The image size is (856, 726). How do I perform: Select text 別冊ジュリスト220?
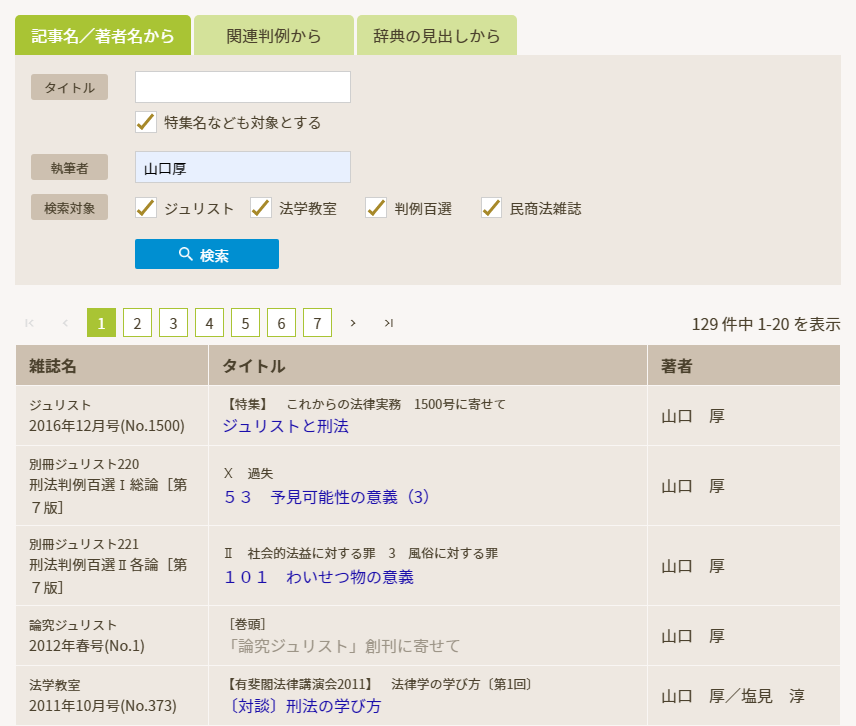click(84, 464)
